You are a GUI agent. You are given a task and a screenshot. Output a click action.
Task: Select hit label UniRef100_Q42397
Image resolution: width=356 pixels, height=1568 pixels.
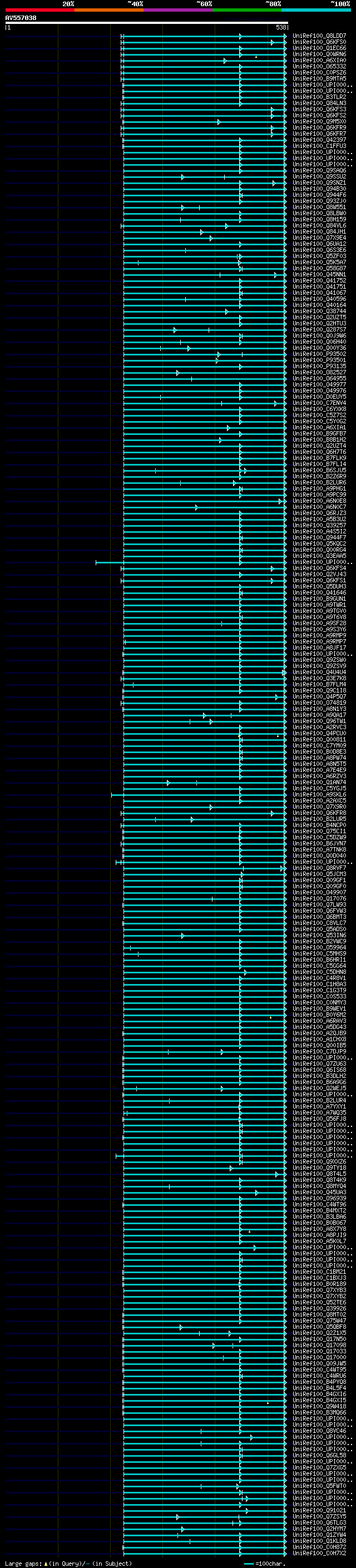coord(319,140)
